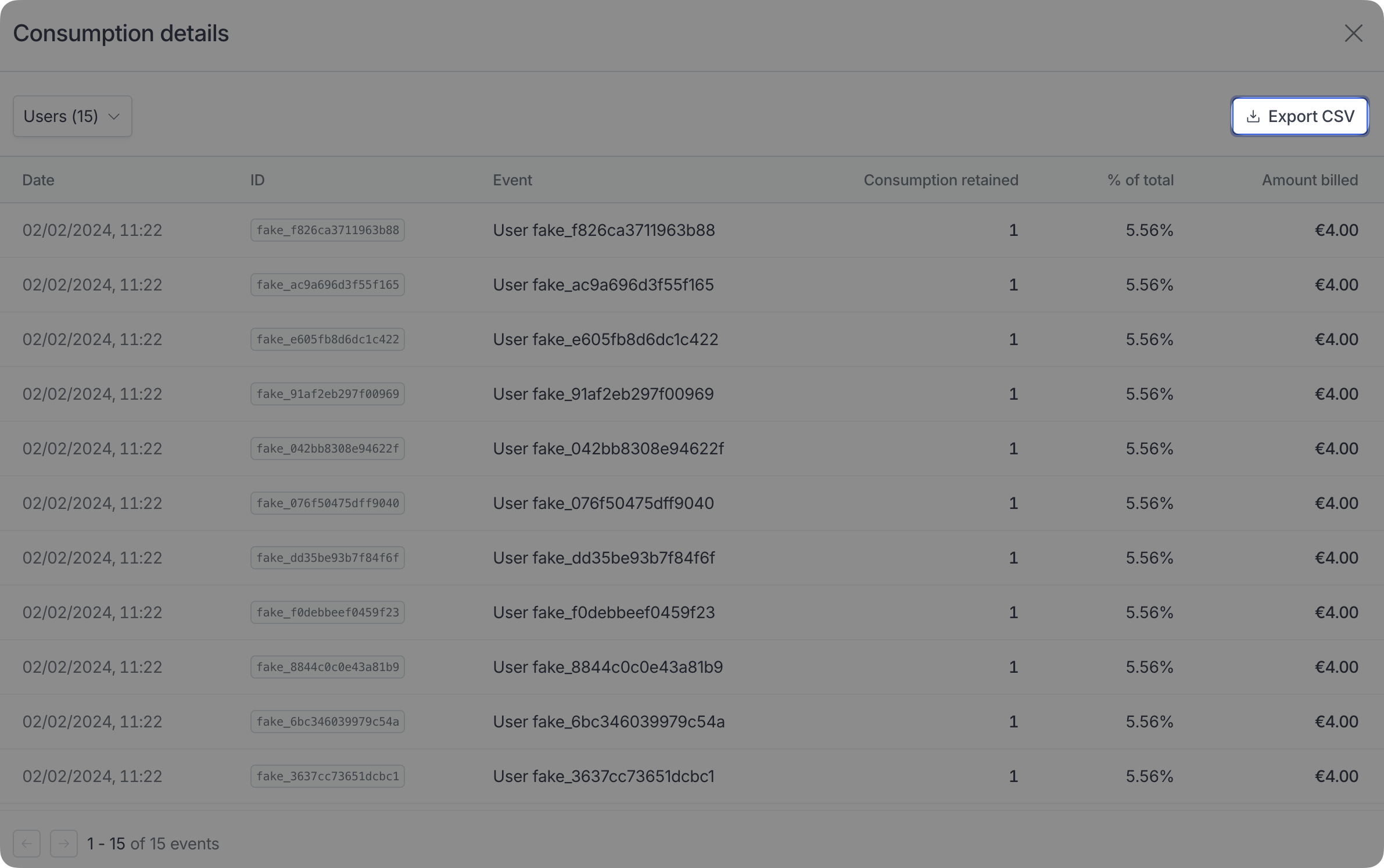Select ID badge fake_91af2eb297f00969
The image size is (1384, 868).
coord(328,394)
